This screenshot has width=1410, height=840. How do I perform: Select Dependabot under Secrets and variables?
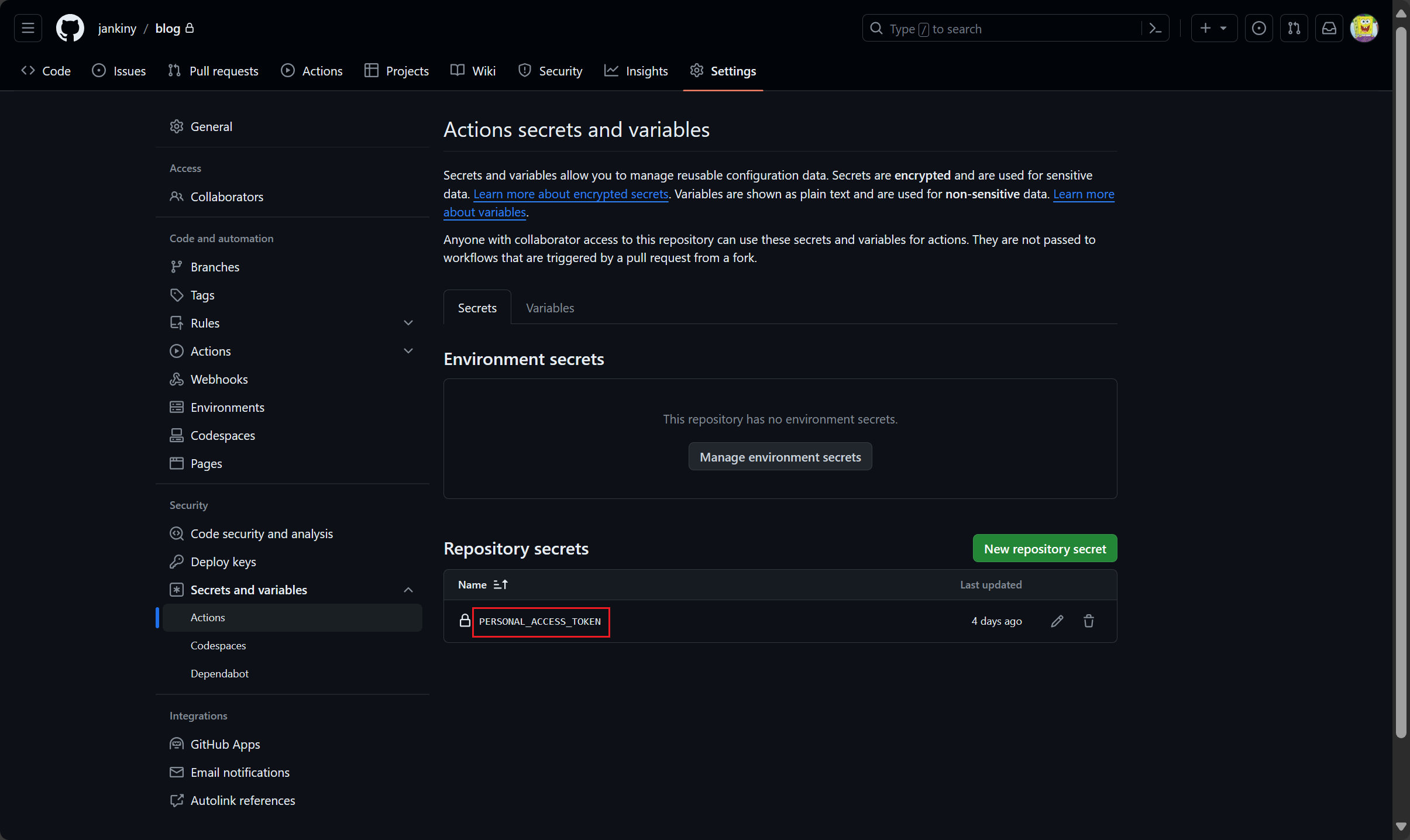293,674
